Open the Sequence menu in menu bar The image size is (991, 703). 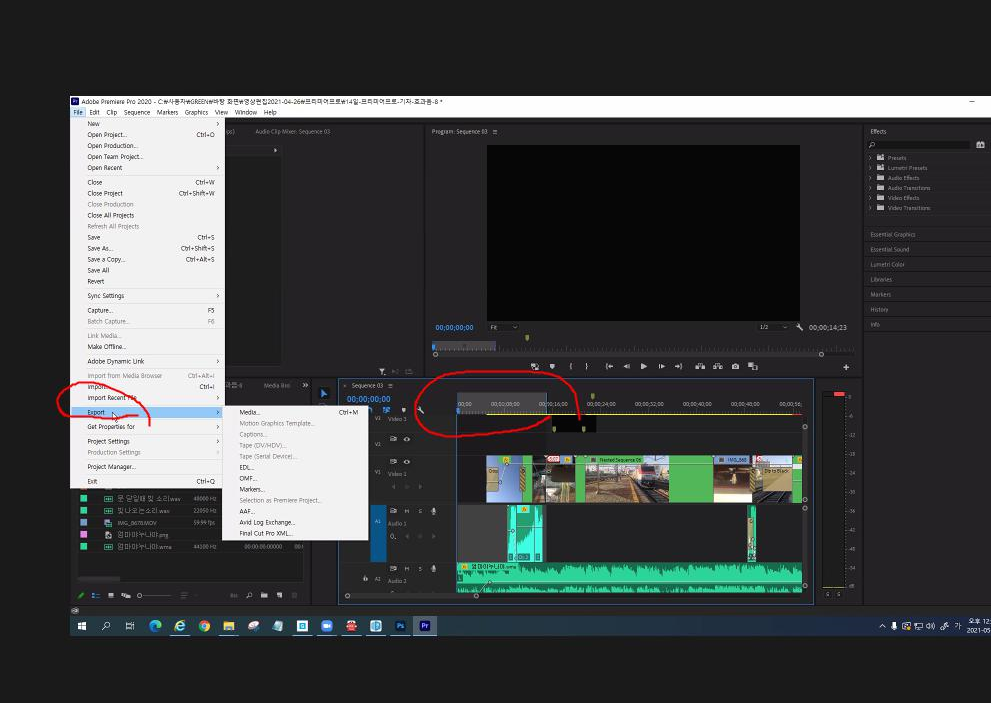pyautogui.click(x=137, y=113)
